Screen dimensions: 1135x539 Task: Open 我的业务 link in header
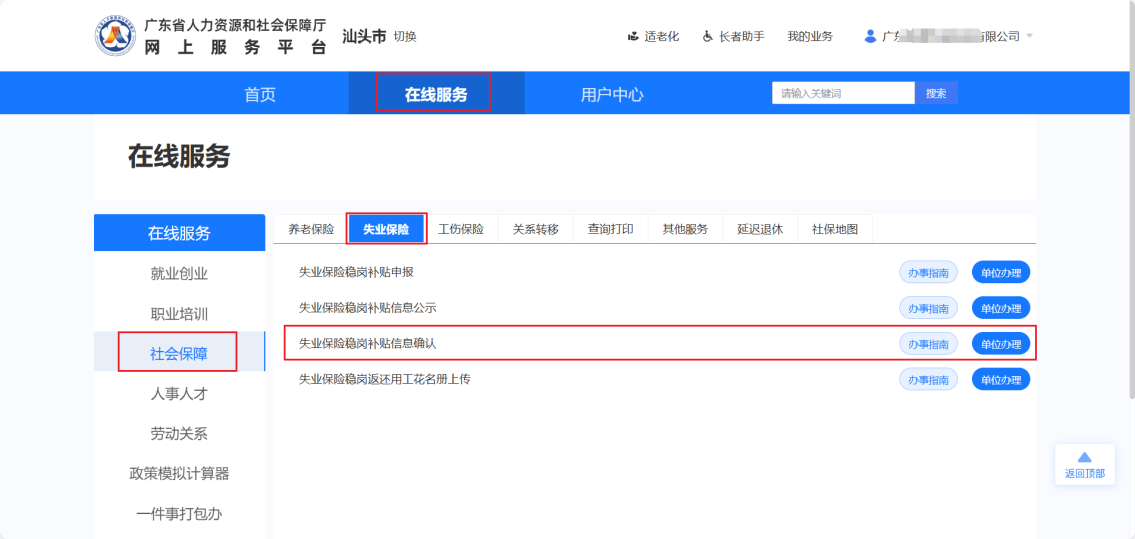tap(809, 37)
